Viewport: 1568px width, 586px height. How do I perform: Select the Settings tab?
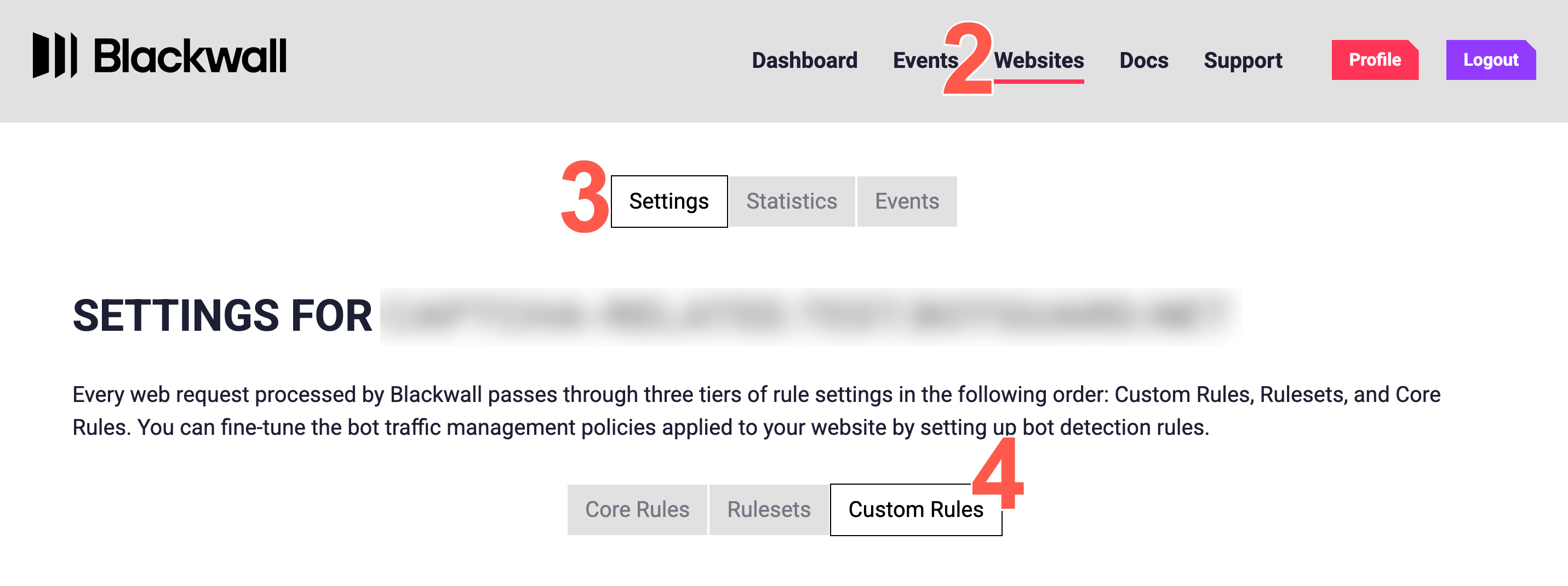pos(669,202)
